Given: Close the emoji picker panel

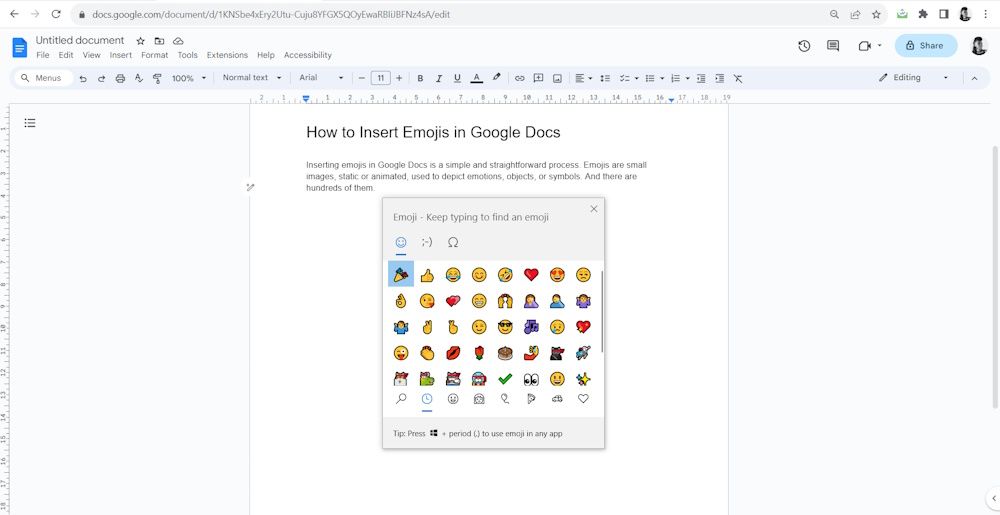Looking at the screenshot, I should pyautogui.click(x=594, y=209).
